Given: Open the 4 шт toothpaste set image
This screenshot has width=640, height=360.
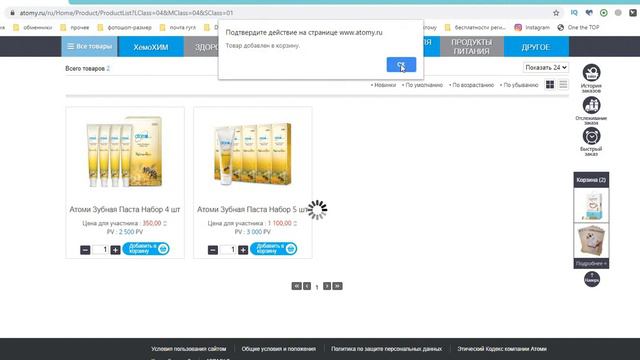Looking at the screenshot, I should 124,152.
